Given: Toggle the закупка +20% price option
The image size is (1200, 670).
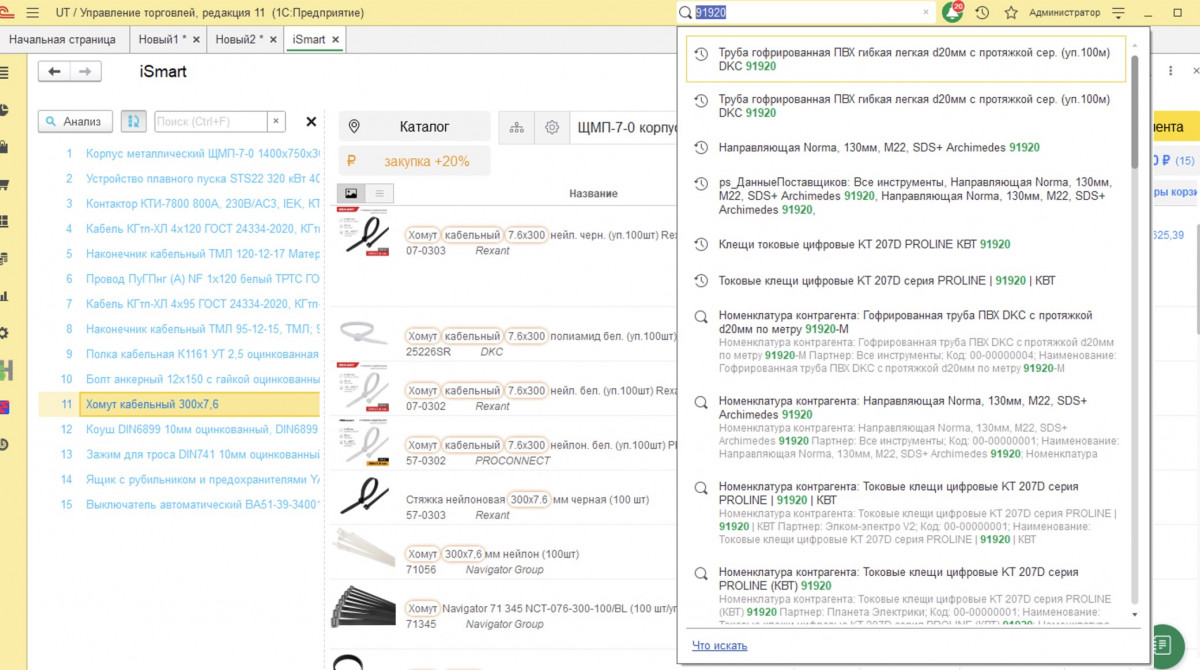Looking at the screenshot, I should click(414, 161).
